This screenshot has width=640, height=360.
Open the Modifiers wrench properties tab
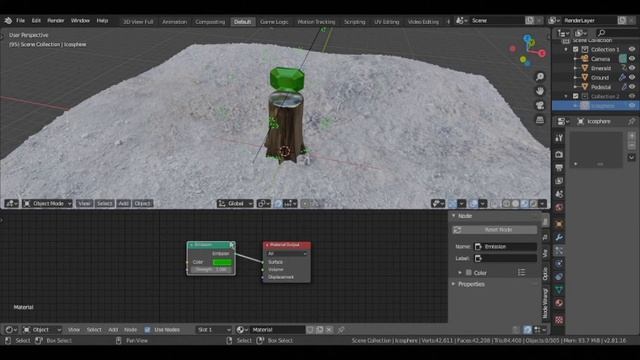pyautogui.click(x=559, y=237)
